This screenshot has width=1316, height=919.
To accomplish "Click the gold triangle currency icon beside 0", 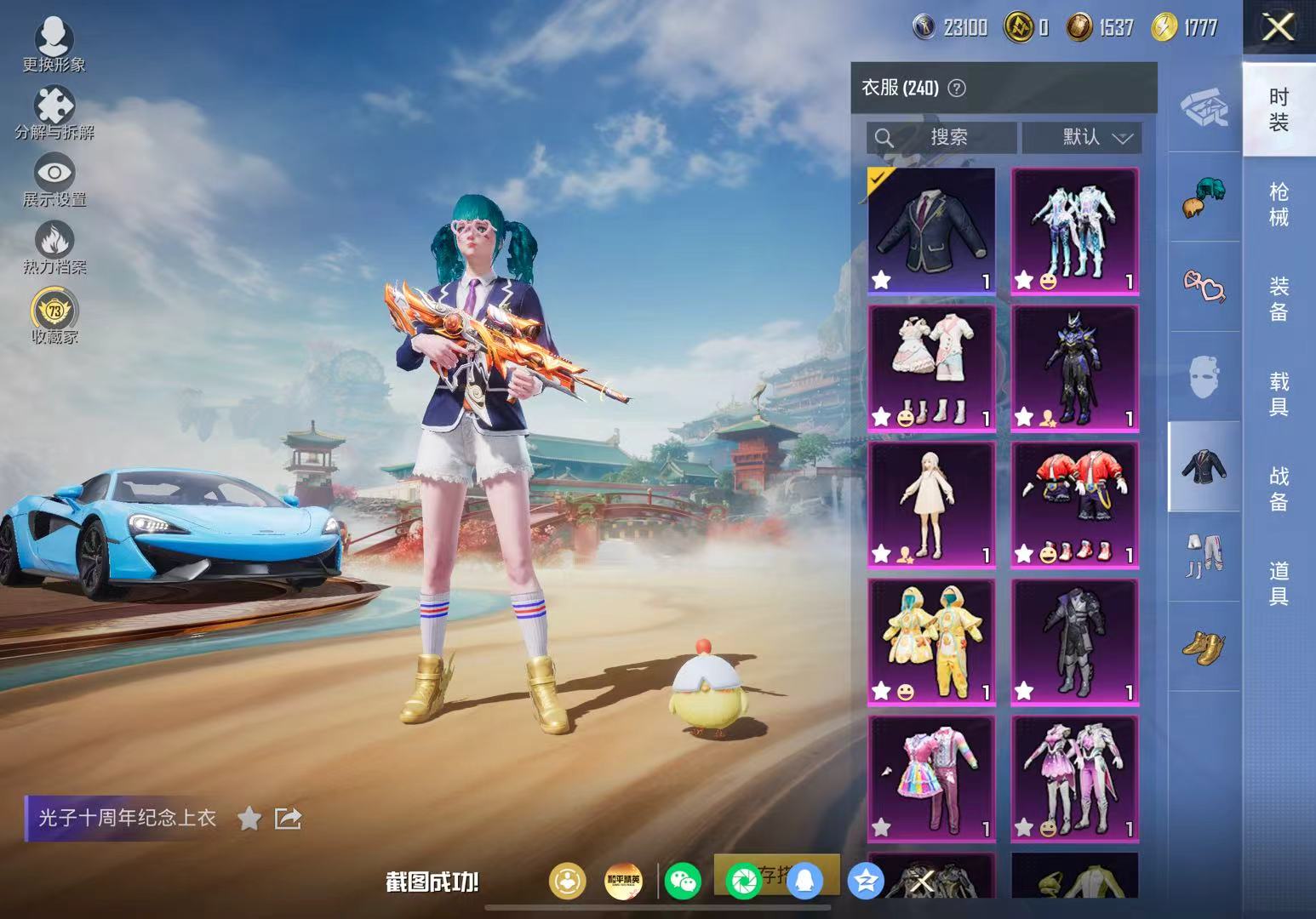I will 1017,27.
